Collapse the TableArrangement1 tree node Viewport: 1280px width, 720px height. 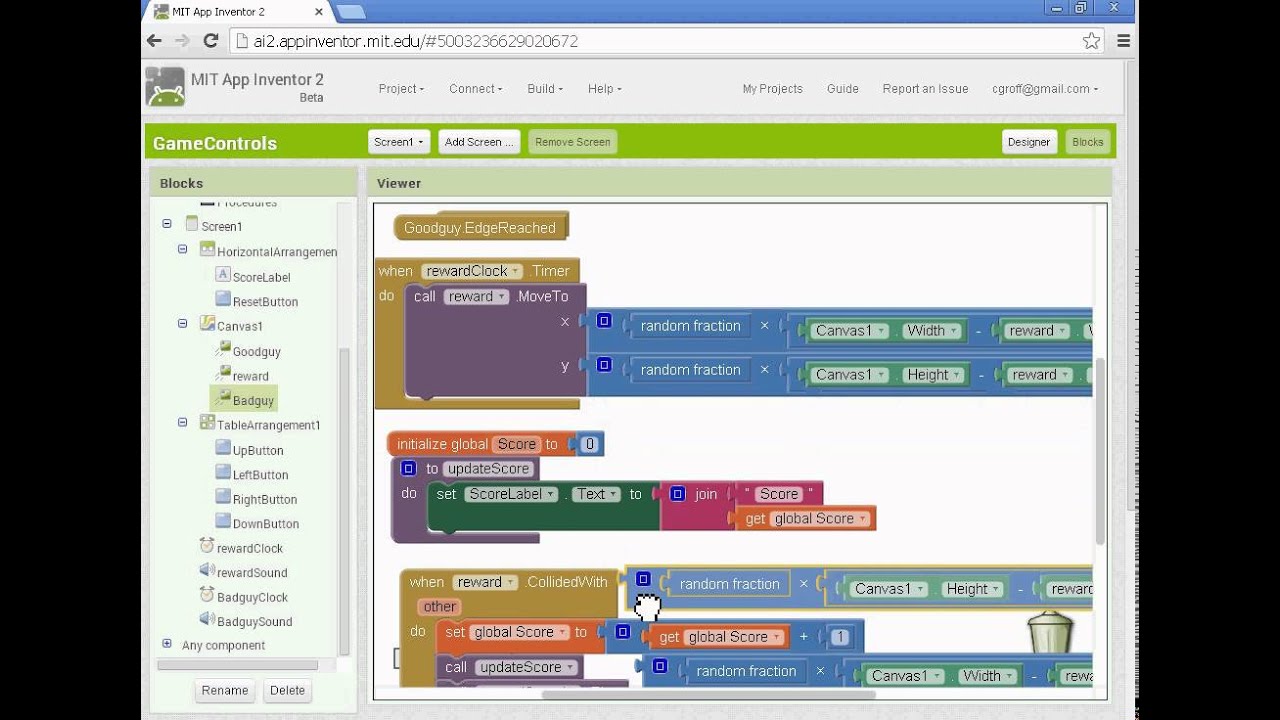(x=183, y=422)
